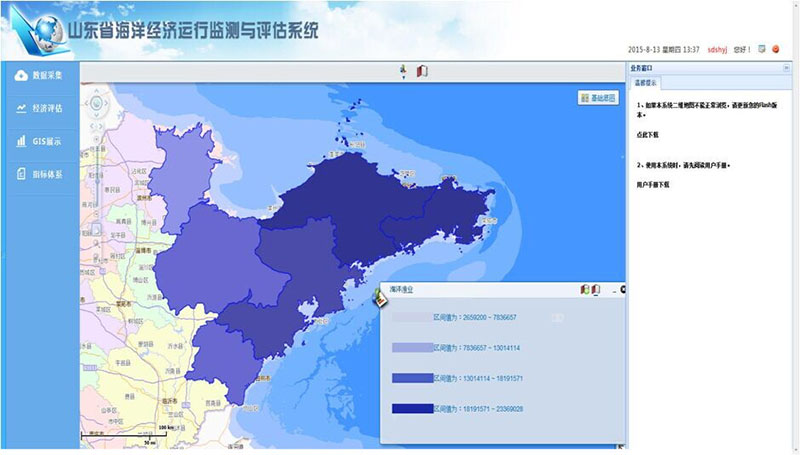Open the 数据采集 data collection menu
The image size is (800, 455).
[39, 75]
